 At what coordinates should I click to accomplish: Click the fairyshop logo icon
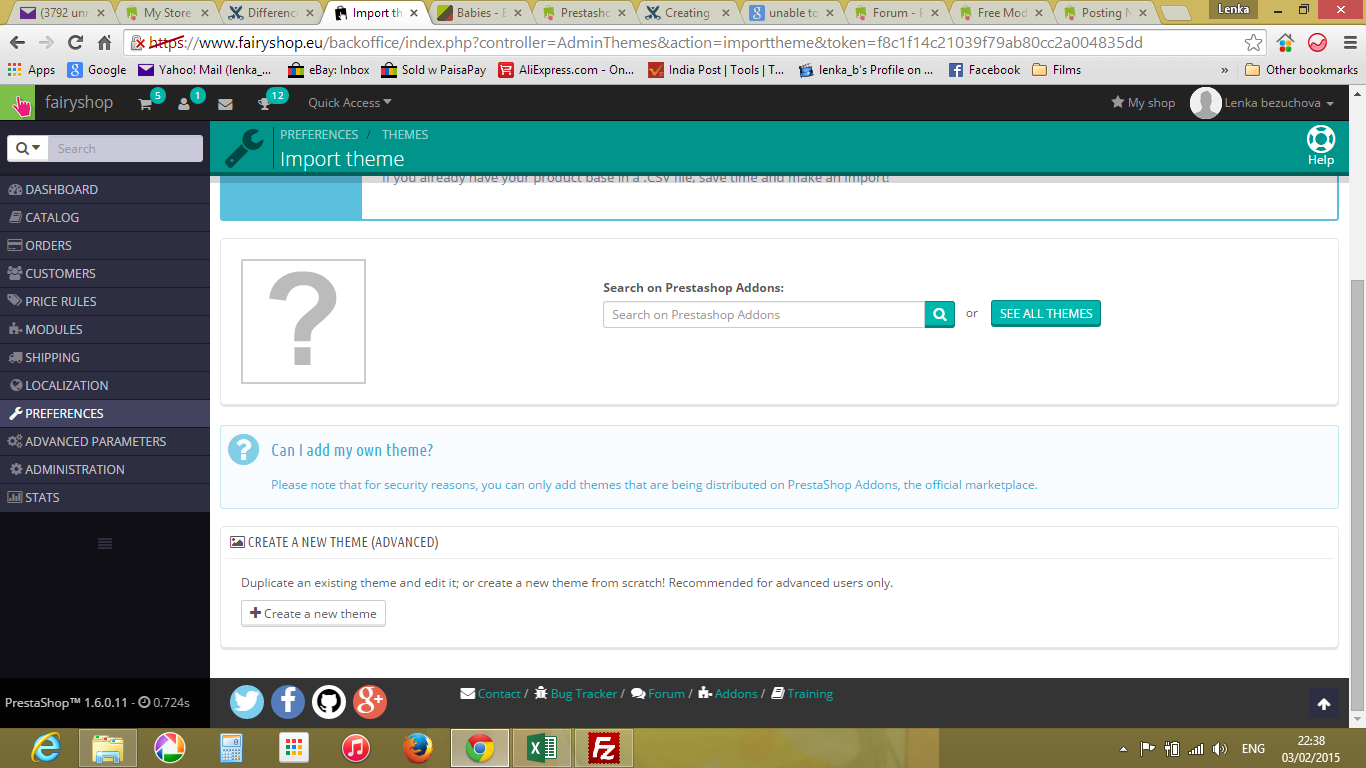18,103
